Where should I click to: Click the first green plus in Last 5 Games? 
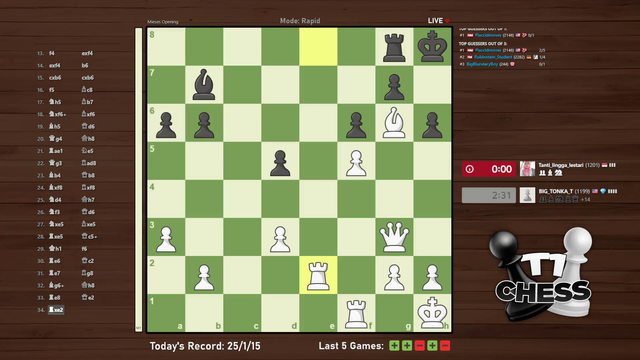point(394,346)
